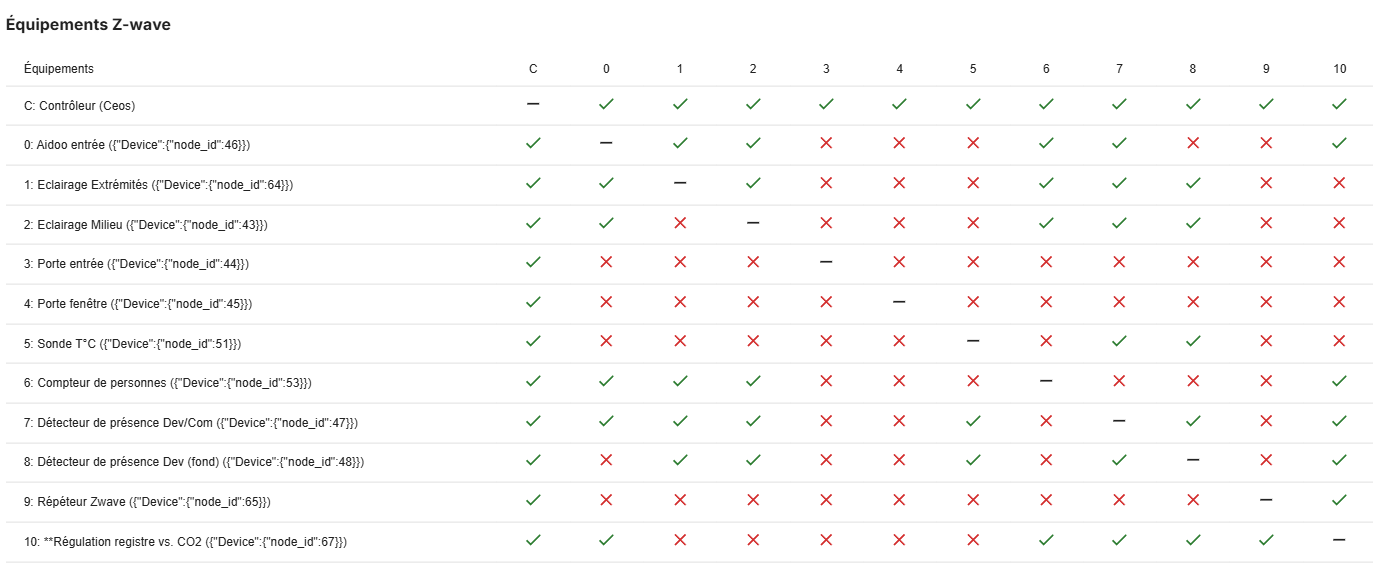The image size is (1373, 567).
Task: Click red cross in Porte entrée row, column 10
Action: click(1339, 262)
